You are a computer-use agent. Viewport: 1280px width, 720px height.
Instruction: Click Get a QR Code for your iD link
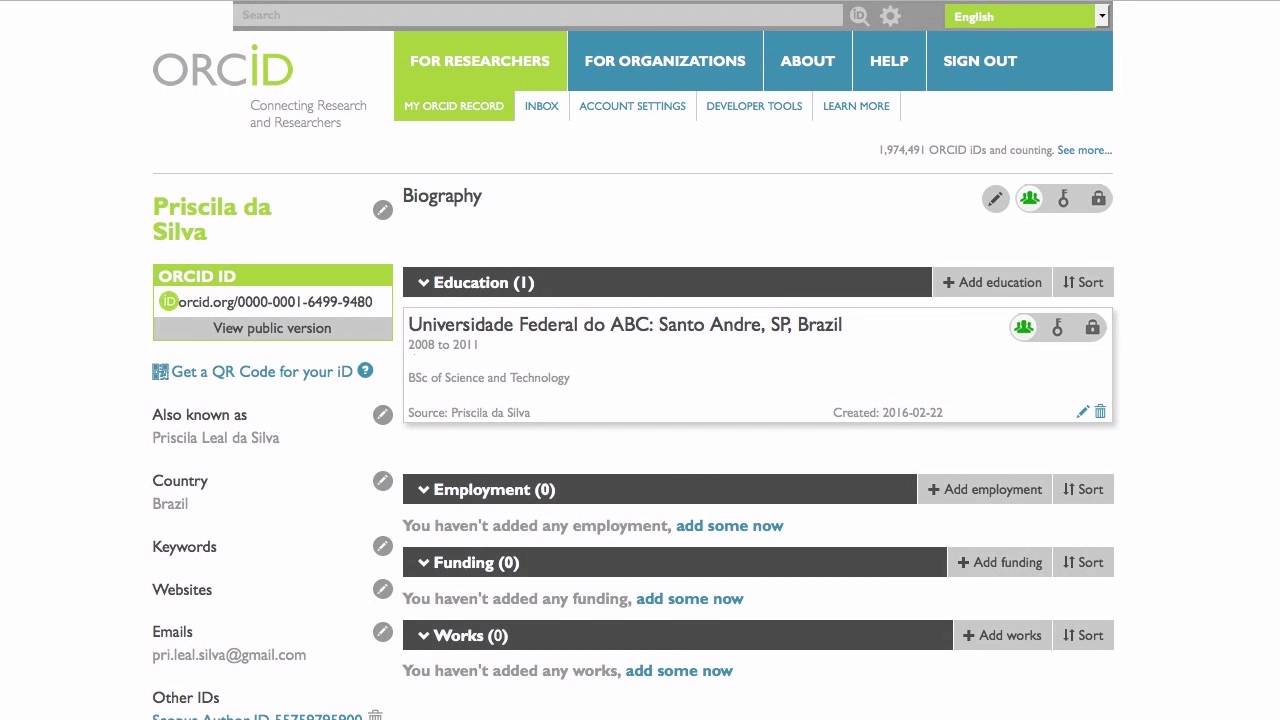[x=262, y=371]
